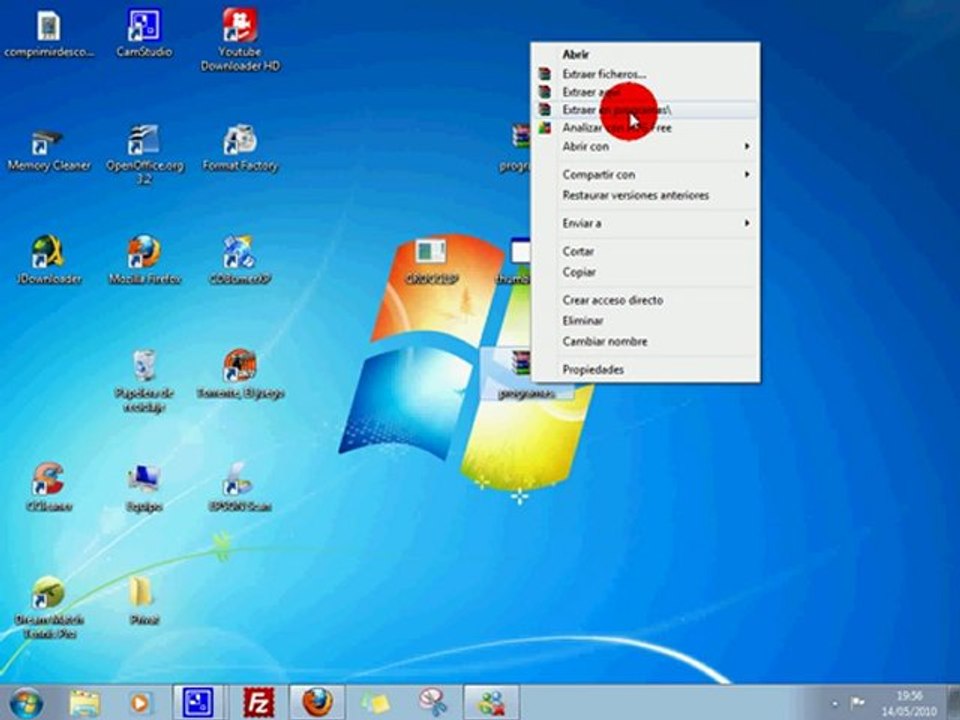
Task: Select the Mozilla Firefox desktop shortcut
Action: click(144, 260)
